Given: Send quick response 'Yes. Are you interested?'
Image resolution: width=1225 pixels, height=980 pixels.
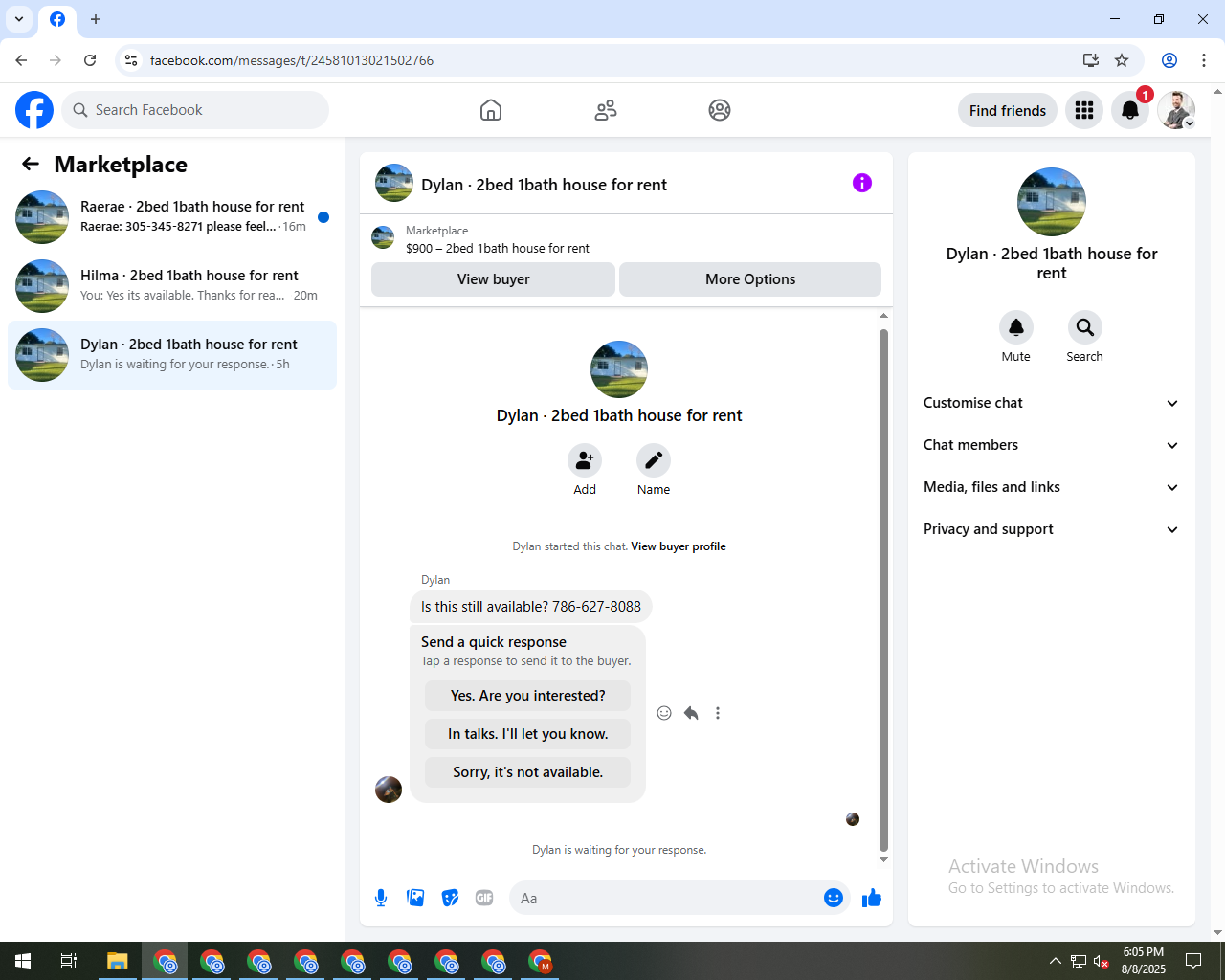Looking at the screenshot, I should (x=528, y=696).
